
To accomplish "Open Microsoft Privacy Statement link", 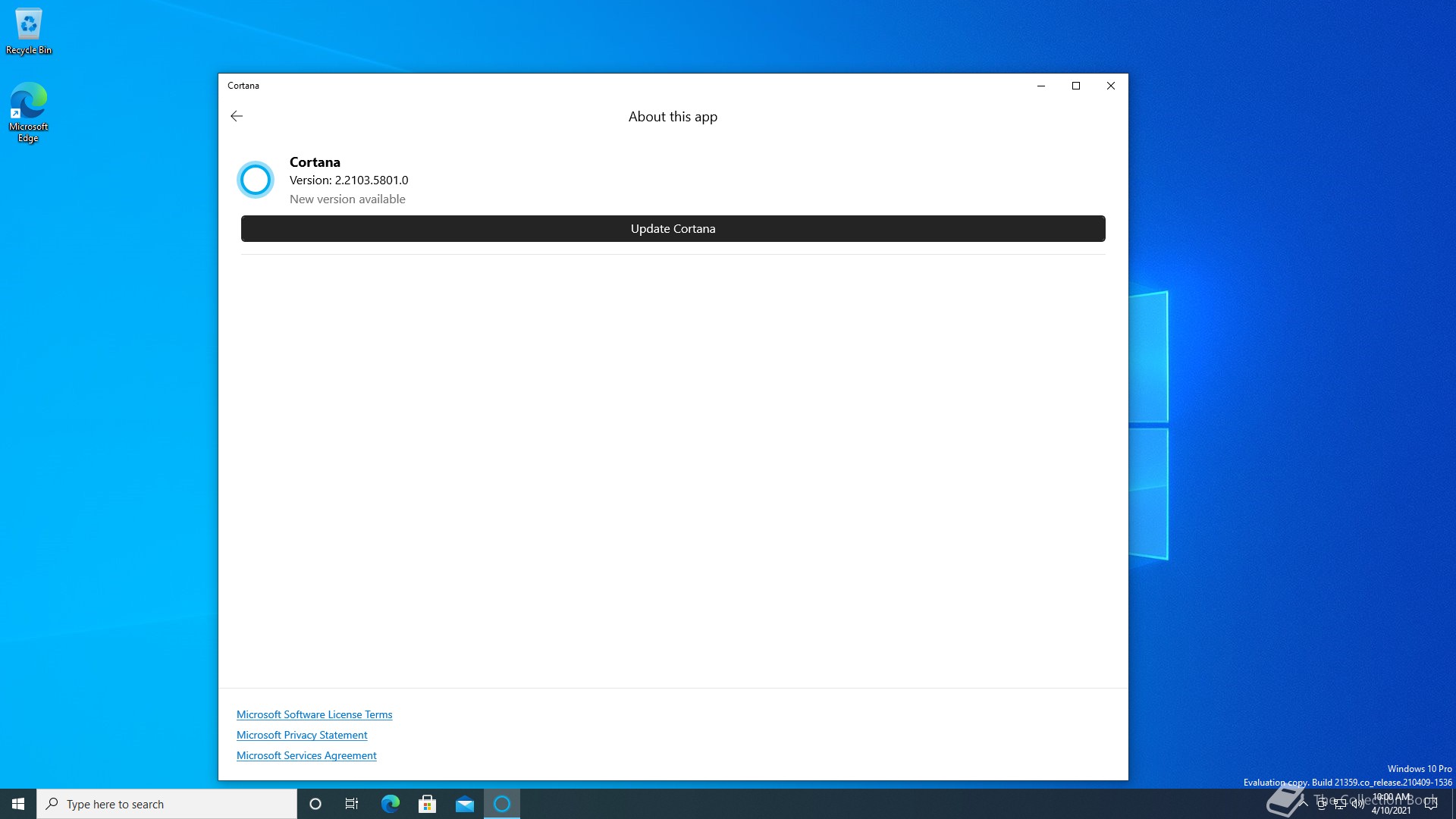I will (x=302, y=735).
